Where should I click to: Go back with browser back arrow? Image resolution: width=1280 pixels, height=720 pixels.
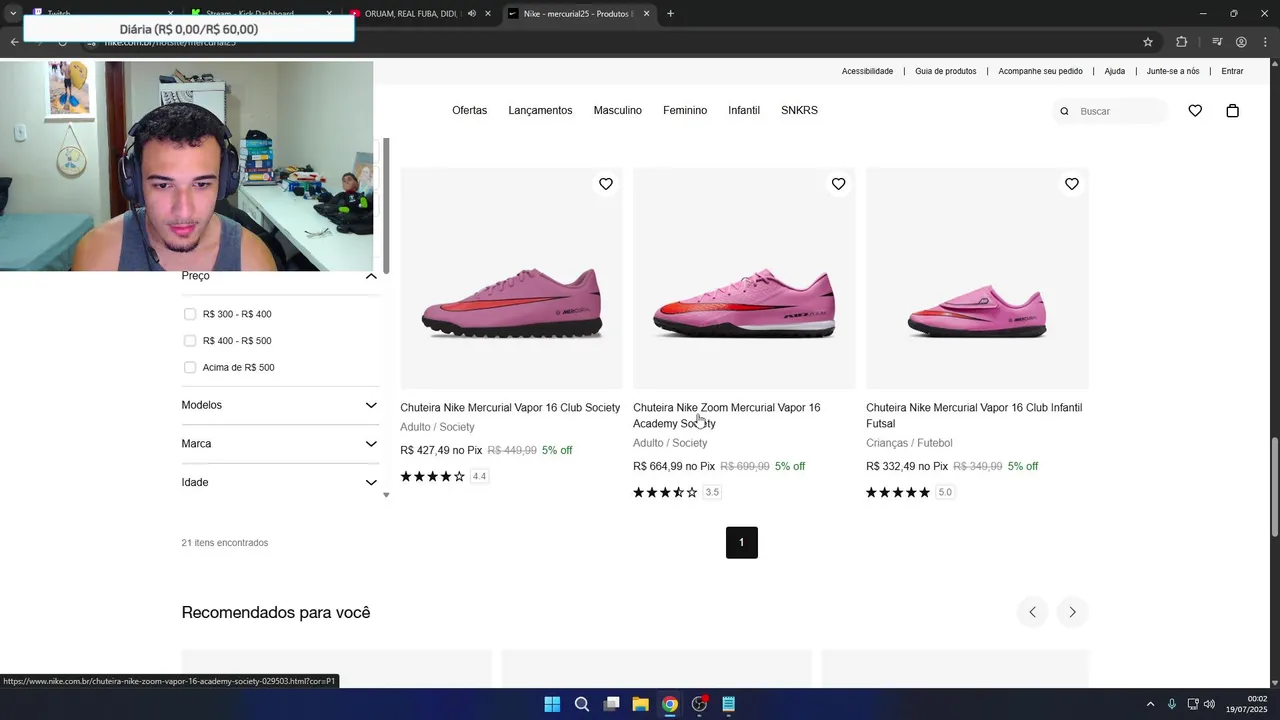14,42
